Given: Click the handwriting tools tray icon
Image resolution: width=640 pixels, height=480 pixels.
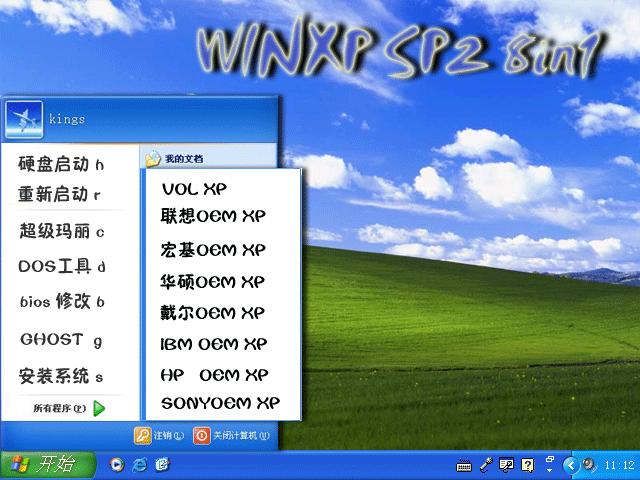Looking at the screenshot, I should pos(507,465).
